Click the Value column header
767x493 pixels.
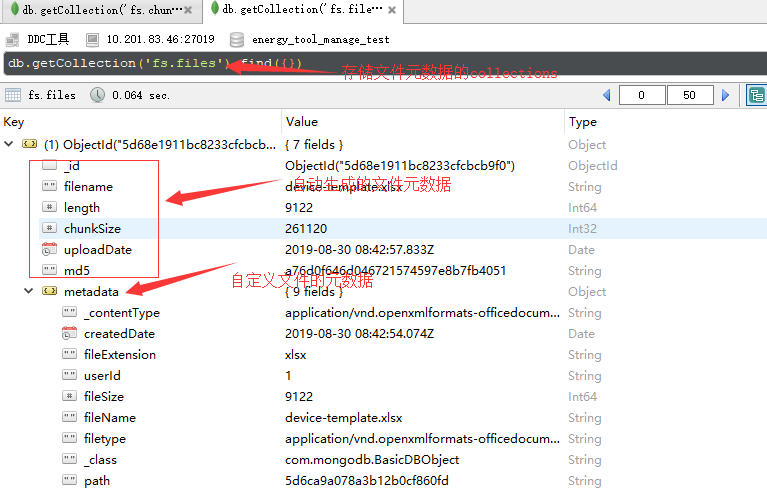(x=302, y=122)
